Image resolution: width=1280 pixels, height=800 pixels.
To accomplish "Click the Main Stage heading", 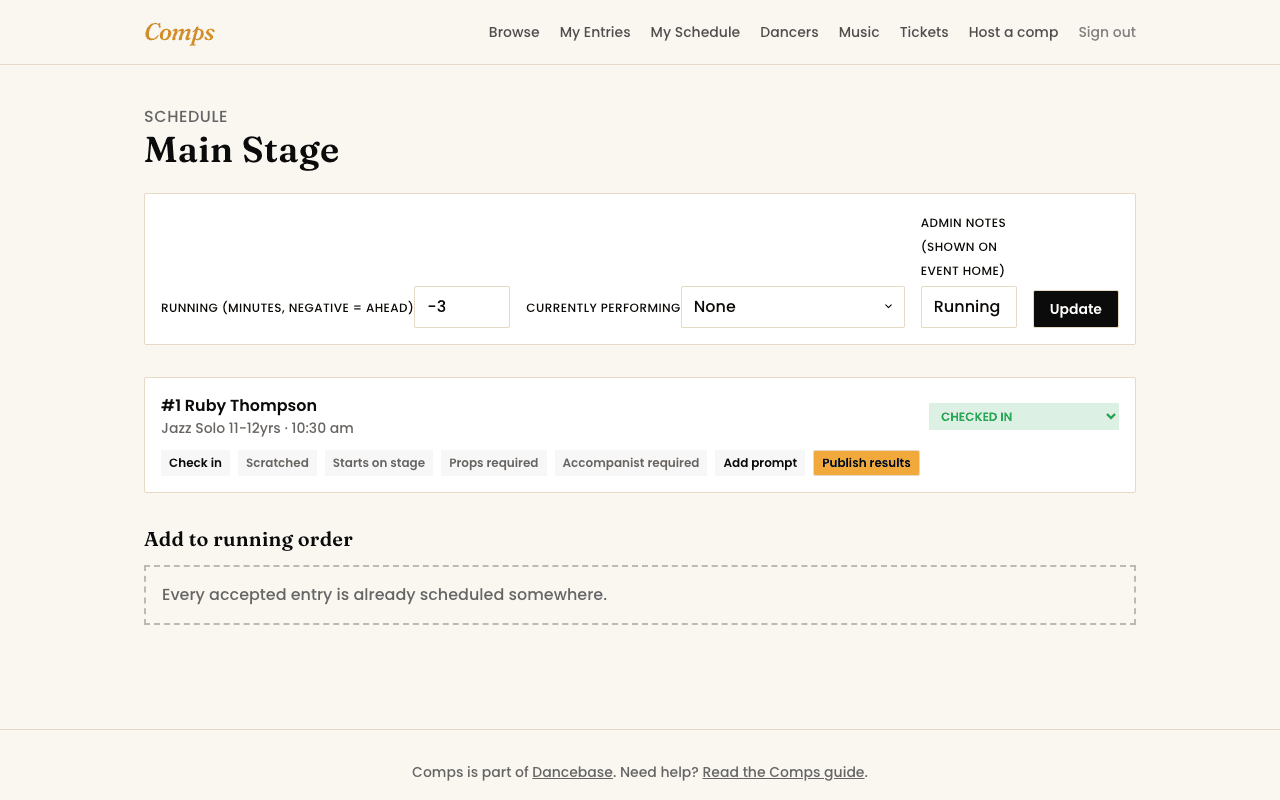I will click(x=242, y=150).
